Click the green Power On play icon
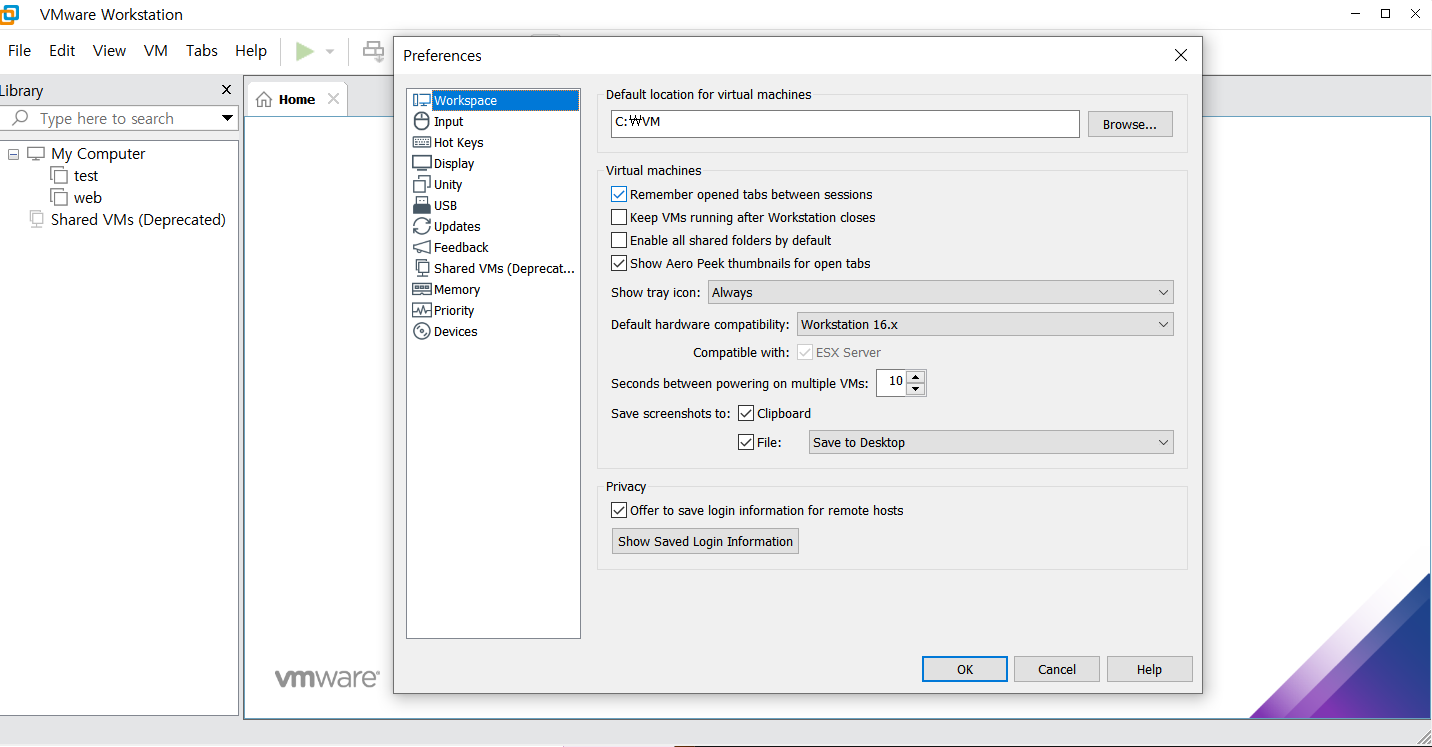This screenshot has width=1432, height=747. [305, 51]
